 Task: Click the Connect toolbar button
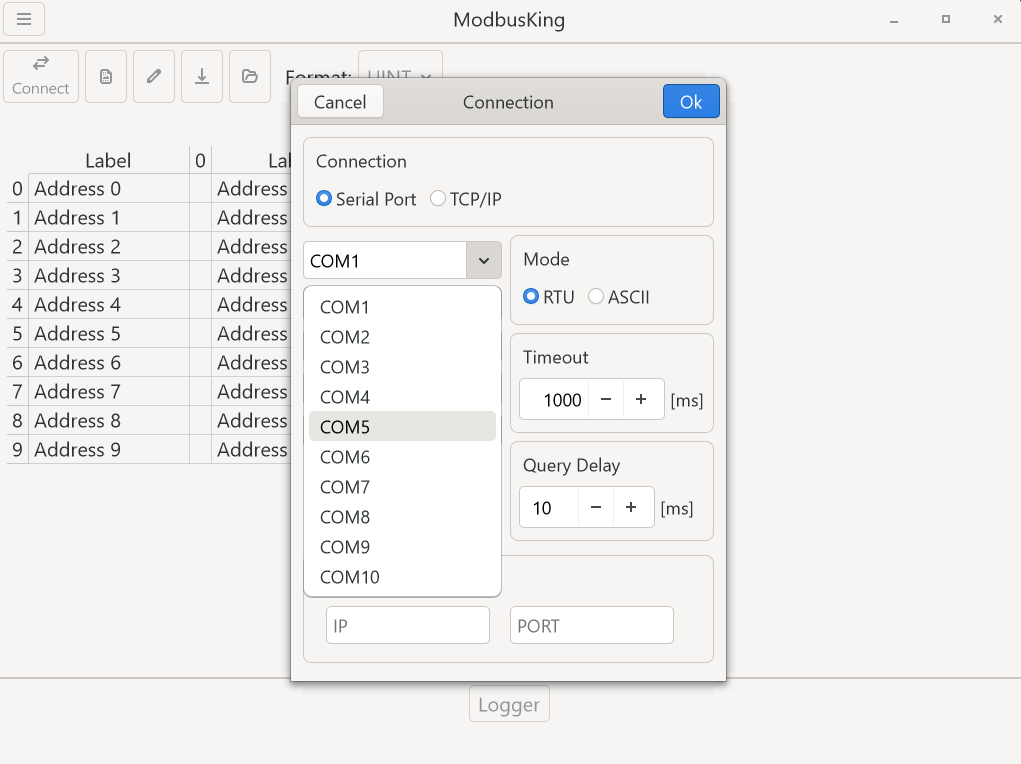pos(41,77)
